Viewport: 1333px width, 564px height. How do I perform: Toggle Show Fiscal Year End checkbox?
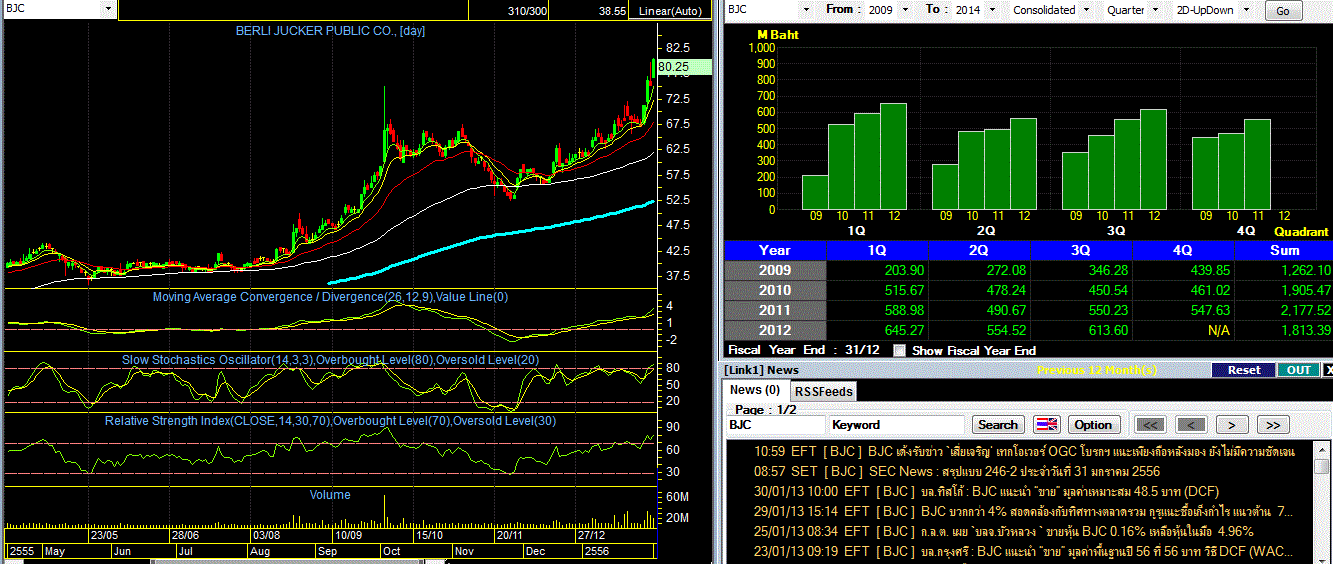[899, 351]
